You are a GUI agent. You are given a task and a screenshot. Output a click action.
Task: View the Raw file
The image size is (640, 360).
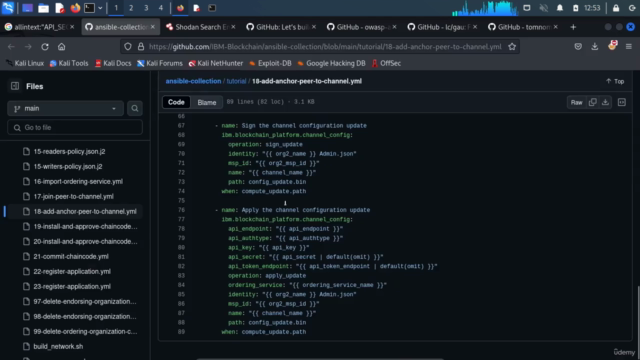[x=576, y=102]
